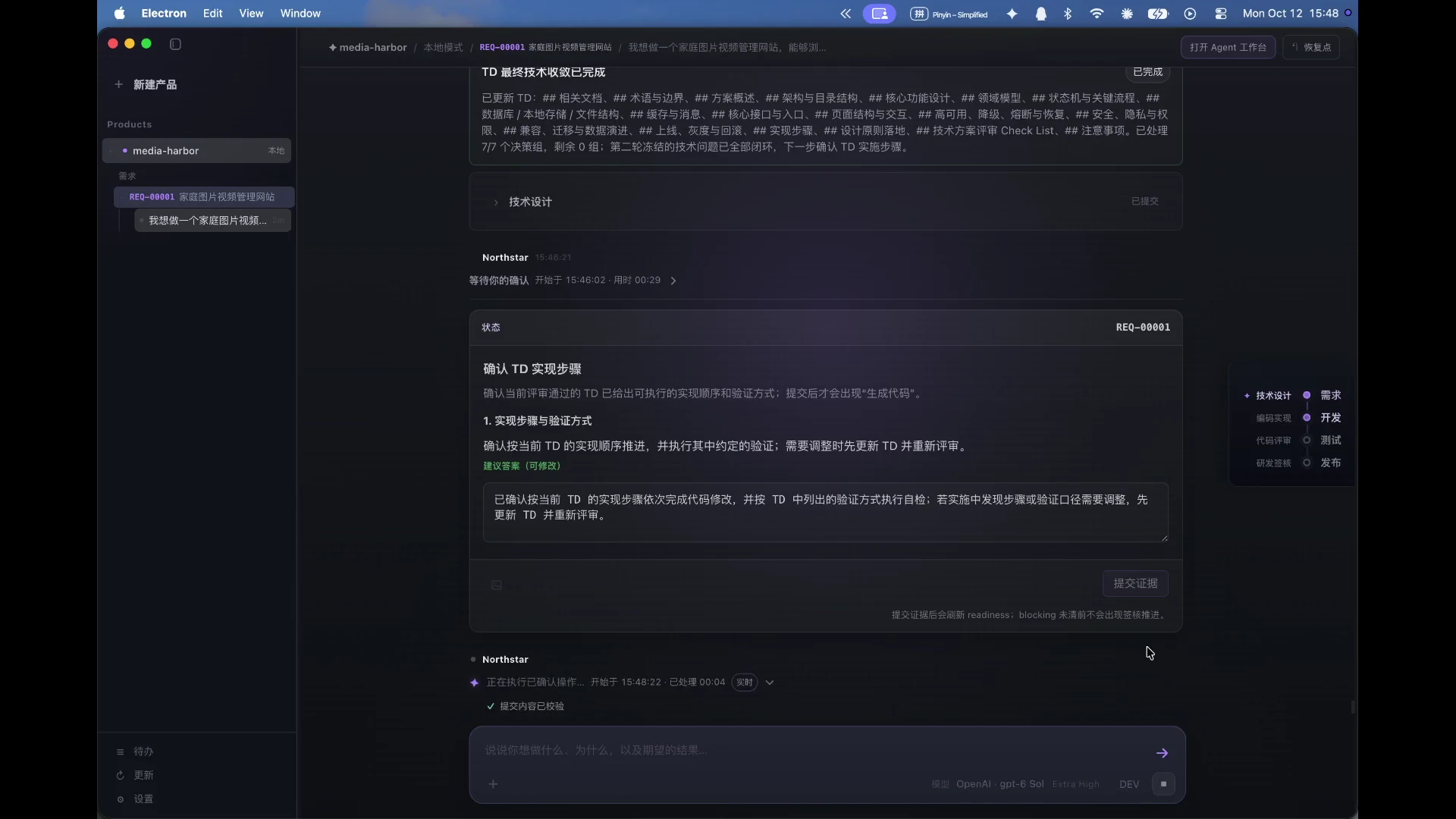This screenshot has height=819, width=1456.
Task: Expand 等待你的确认 details chevron
Action: (x=673, y=281)
